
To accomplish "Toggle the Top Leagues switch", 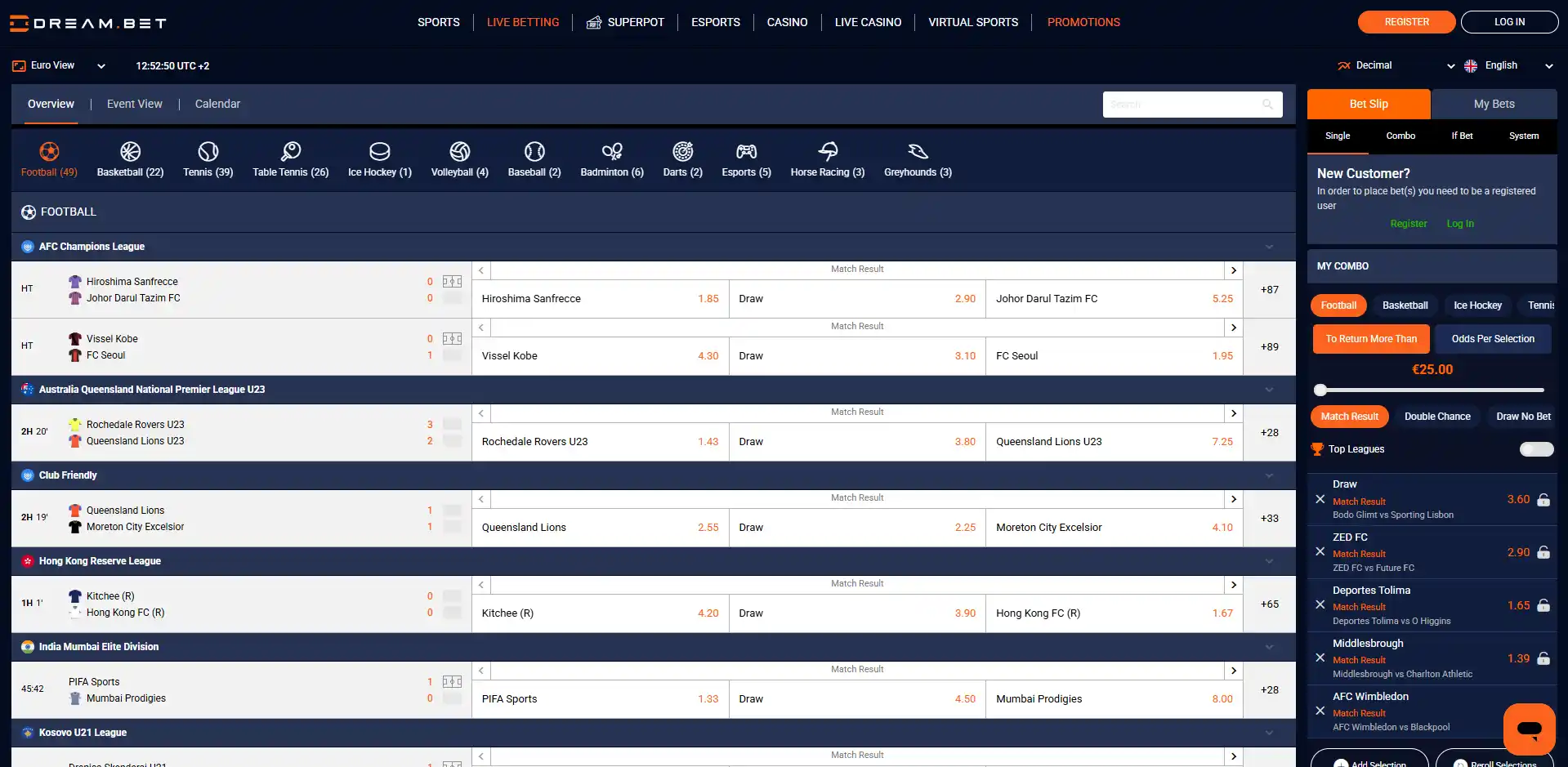I will pyautogui.click(x=1536, y=449).
